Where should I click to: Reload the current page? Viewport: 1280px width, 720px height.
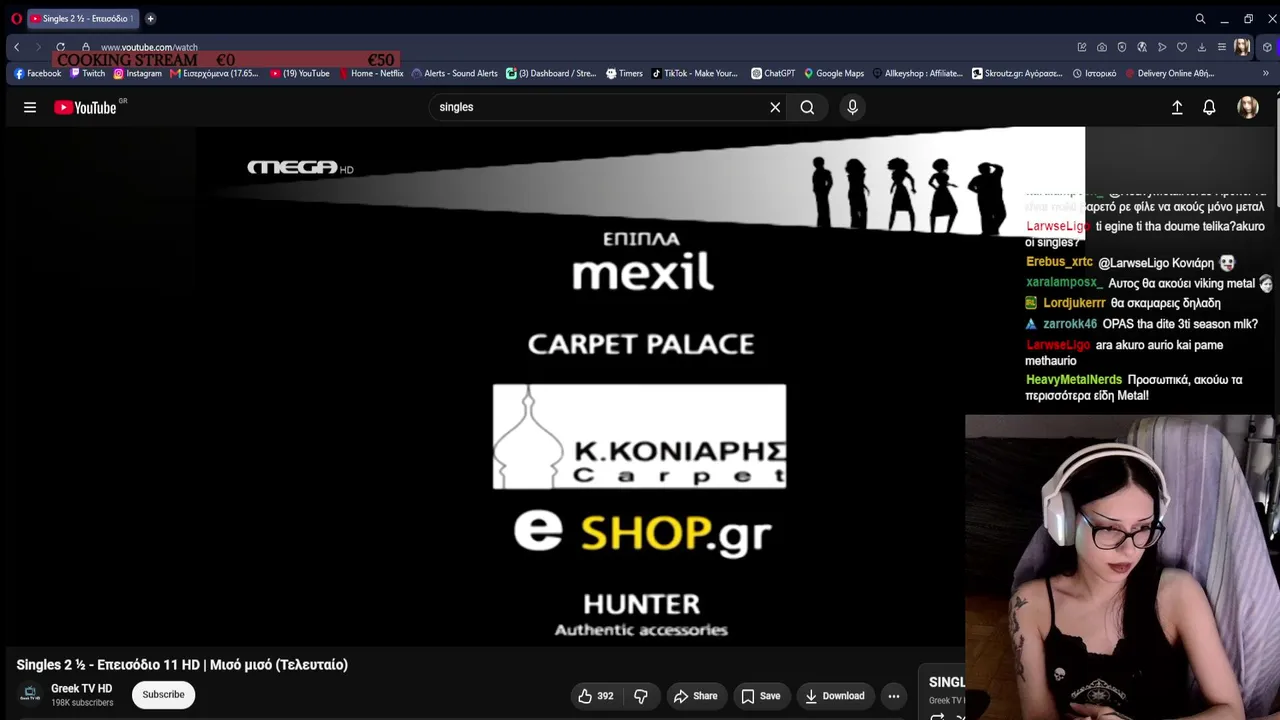tap(60, 47)
